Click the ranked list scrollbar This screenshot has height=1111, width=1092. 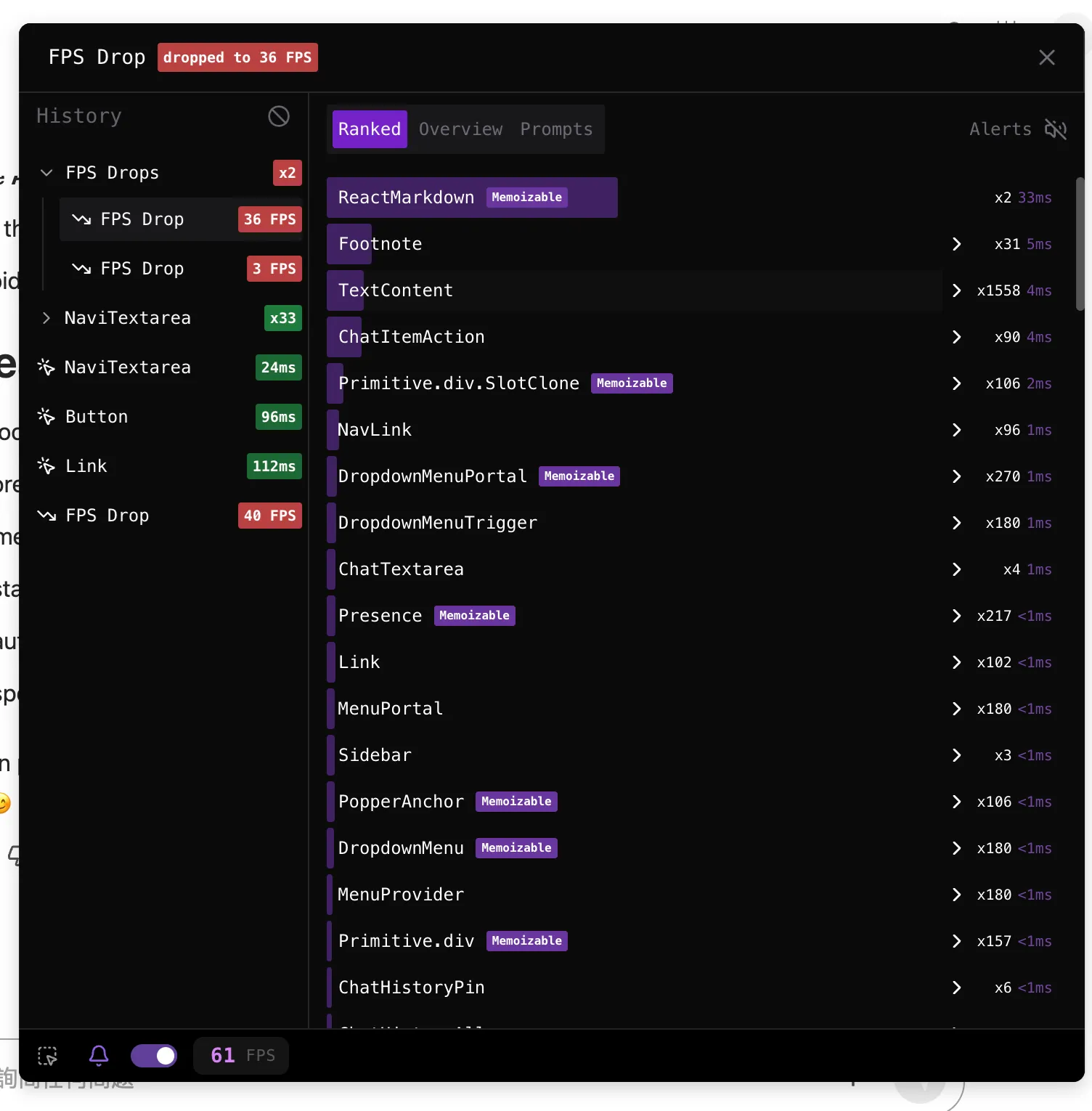(x=1080, y=244)
